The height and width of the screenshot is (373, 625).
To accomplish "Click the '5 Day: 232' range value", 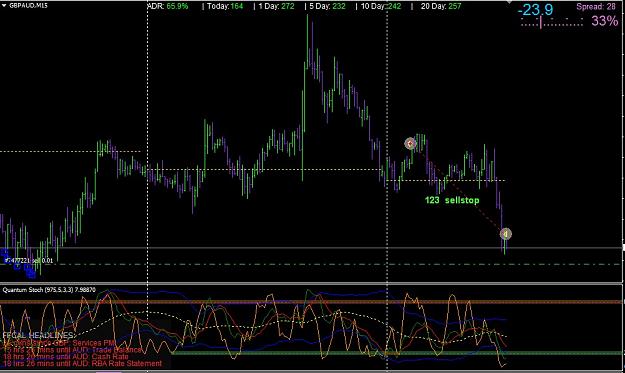I will tap(327, 6).
